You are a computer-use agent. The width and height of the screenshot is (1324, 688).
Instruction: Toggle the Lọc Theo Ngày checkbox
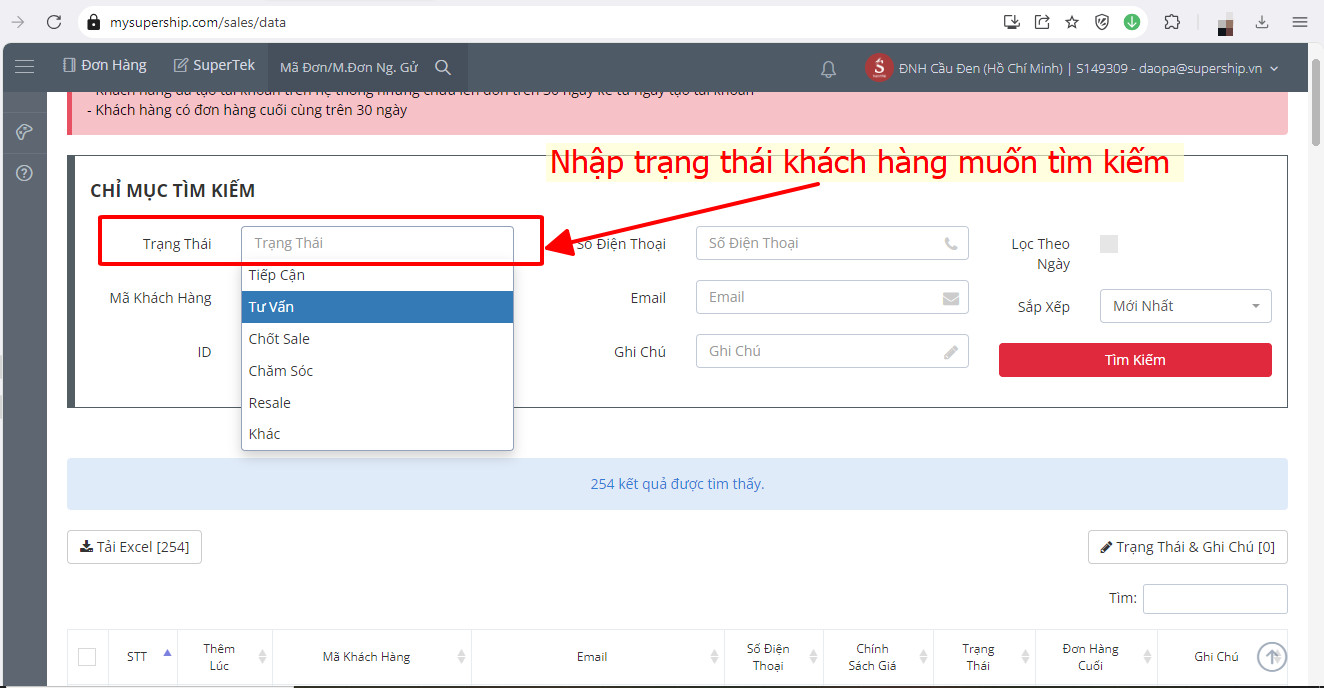pyautogui.click(x=1109, y=244)
